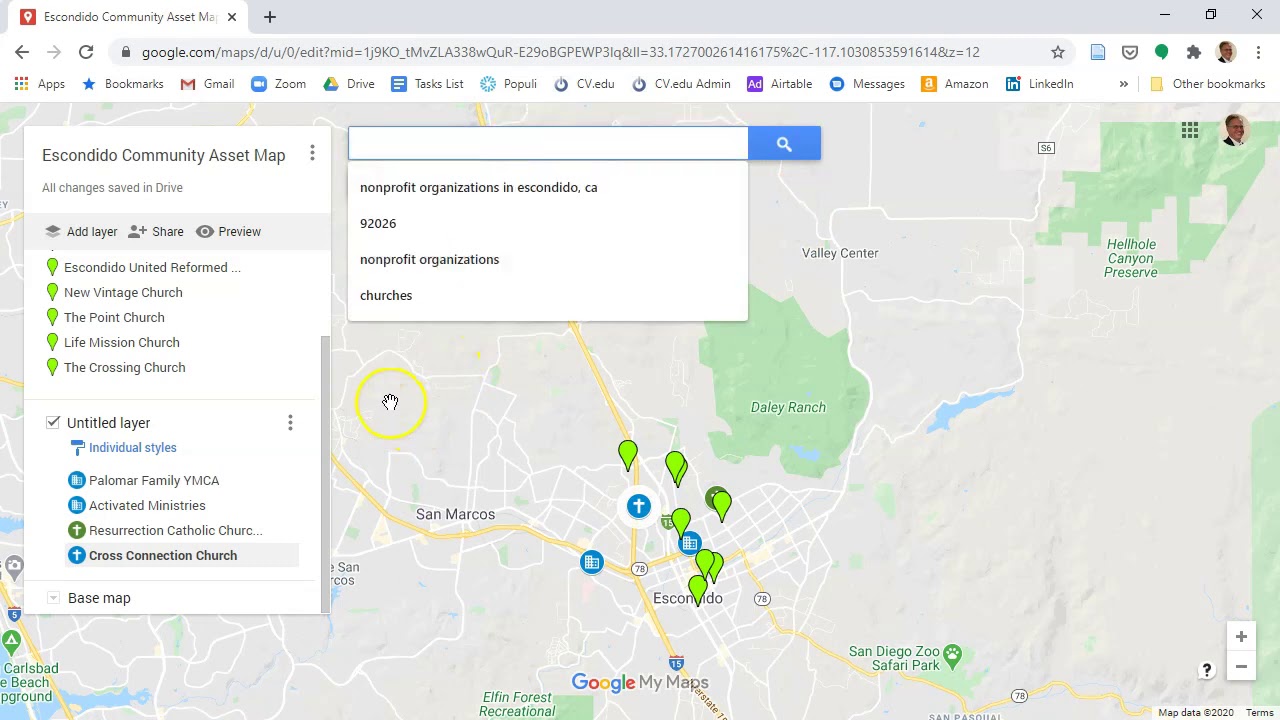
Task: Open the browser extensions puzzle icon
Action: click(x=1194, y=52)
